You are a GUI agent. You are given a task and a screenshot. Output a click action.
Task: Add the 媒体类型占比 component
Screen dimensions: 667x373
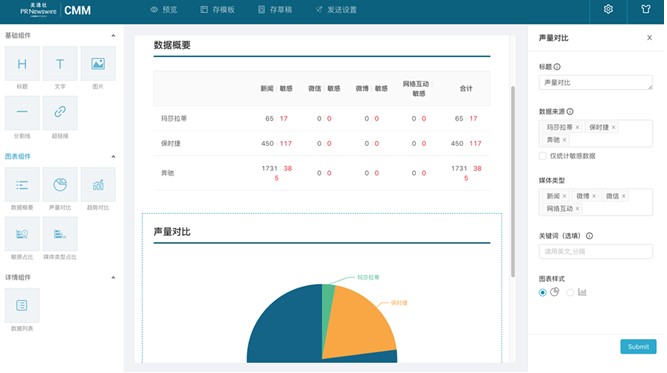pos(60,234)
